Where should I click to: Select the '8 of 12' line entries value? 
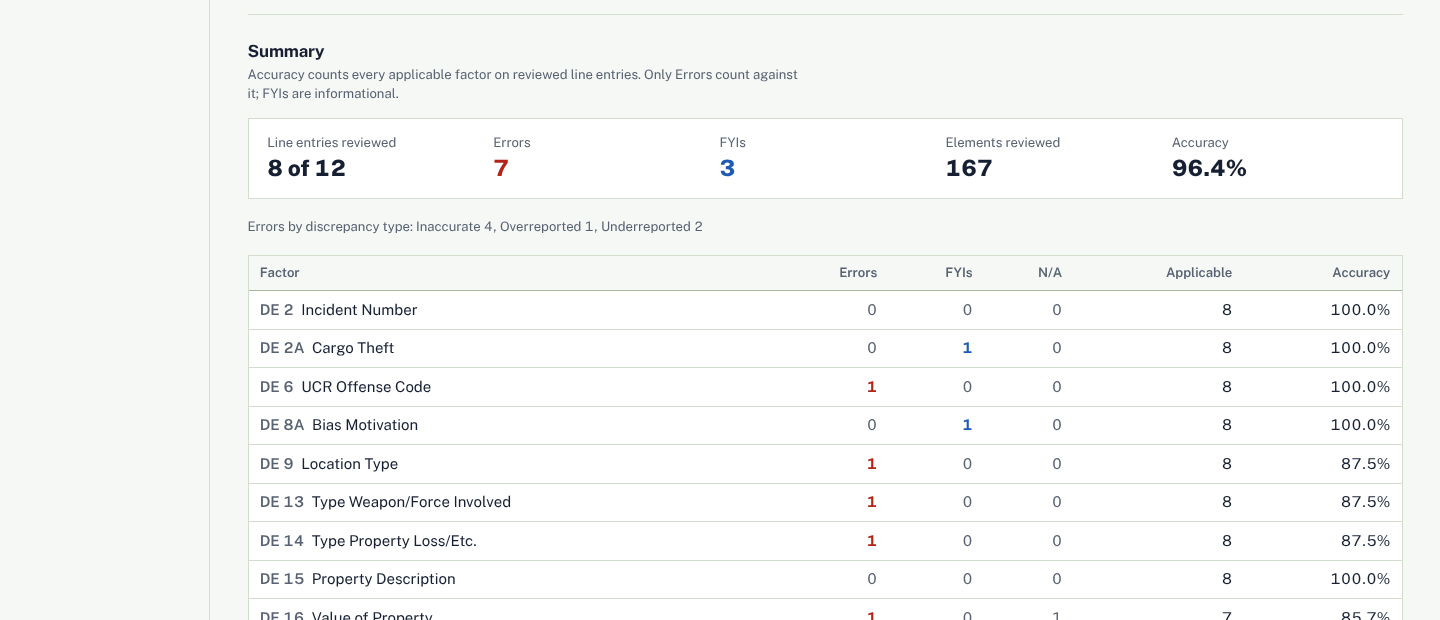point(306,168)
